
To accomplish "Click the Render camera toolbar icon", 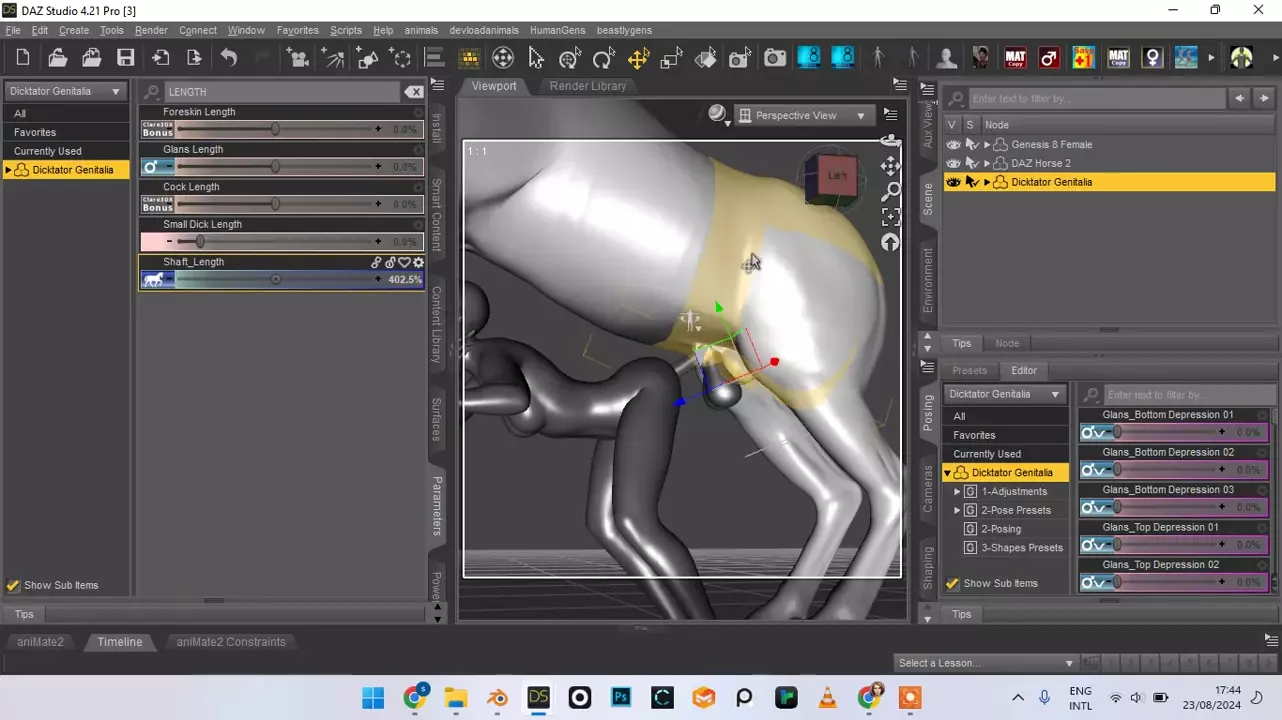I will tap(775, 58).
